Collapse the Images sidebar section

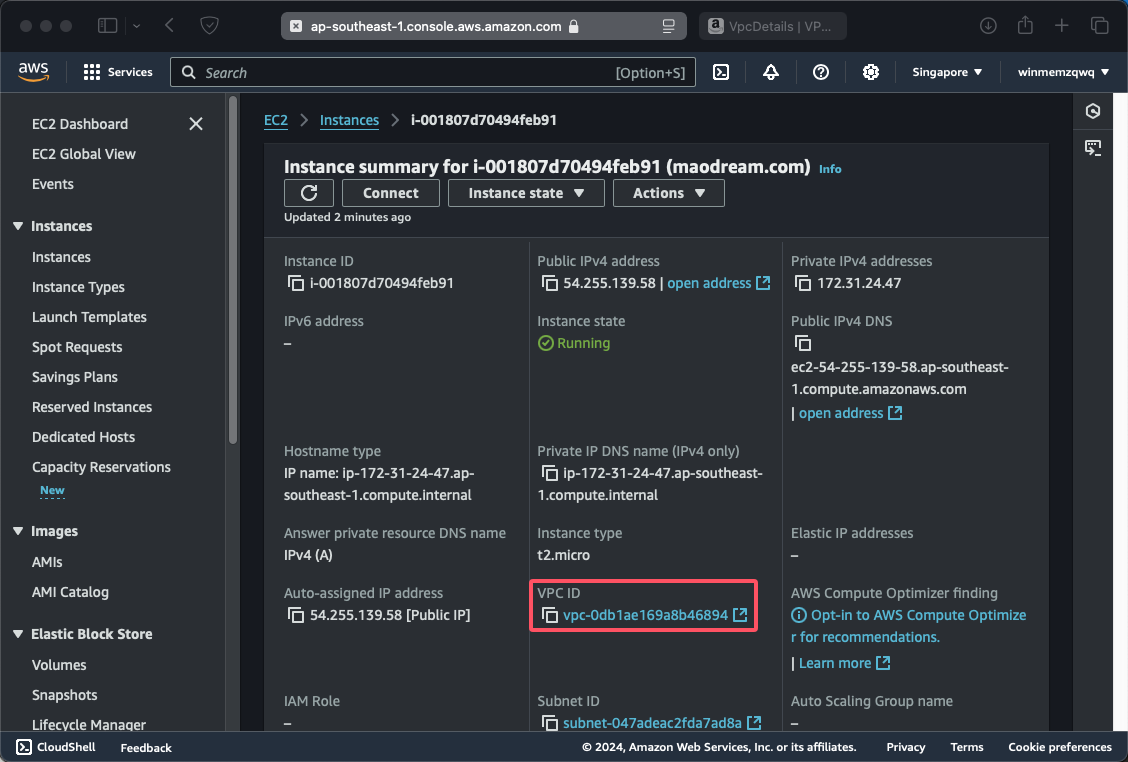tap(18, 531)
